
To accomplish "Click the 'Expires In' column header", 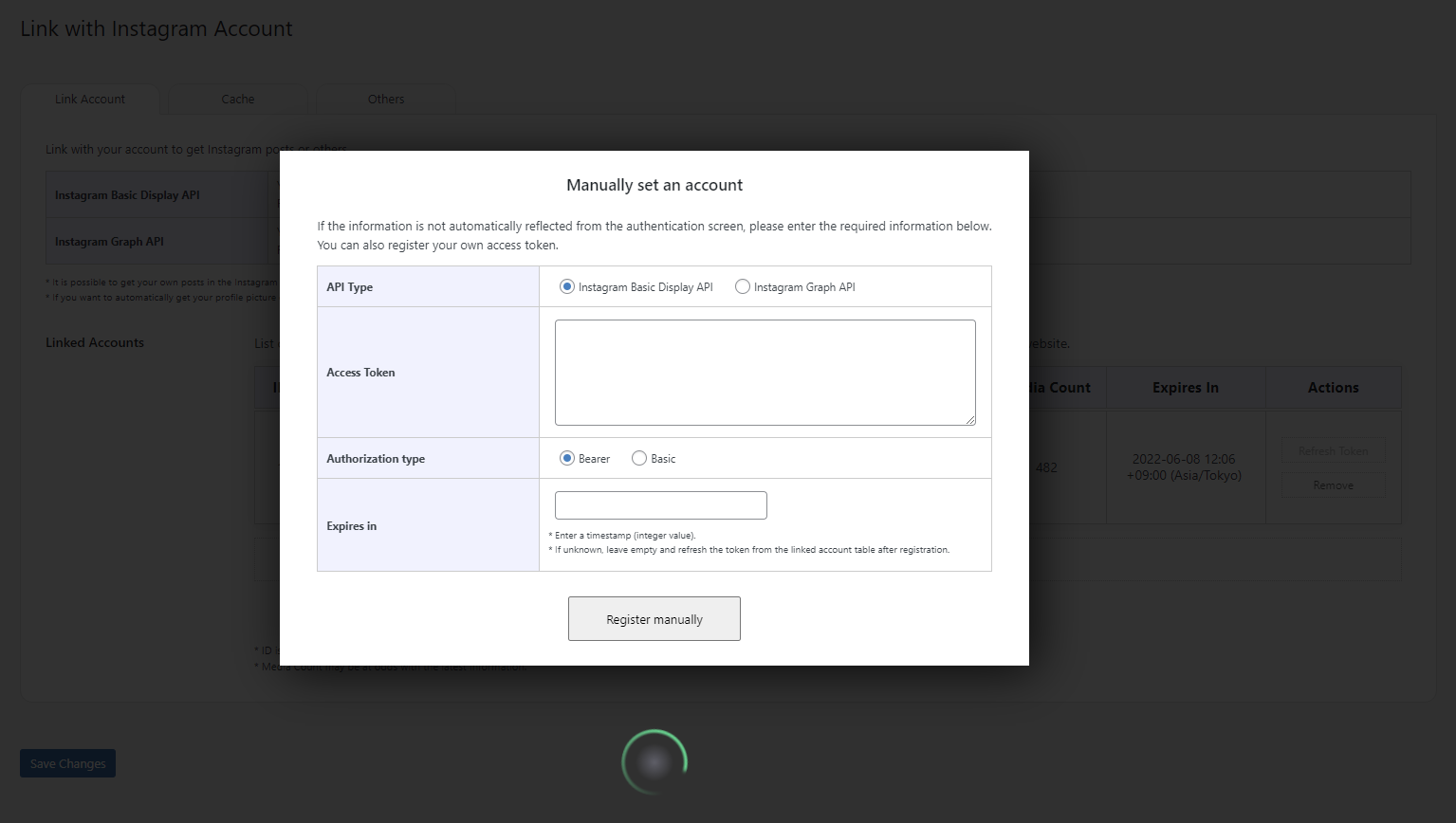I will (x=1186, y=388).
